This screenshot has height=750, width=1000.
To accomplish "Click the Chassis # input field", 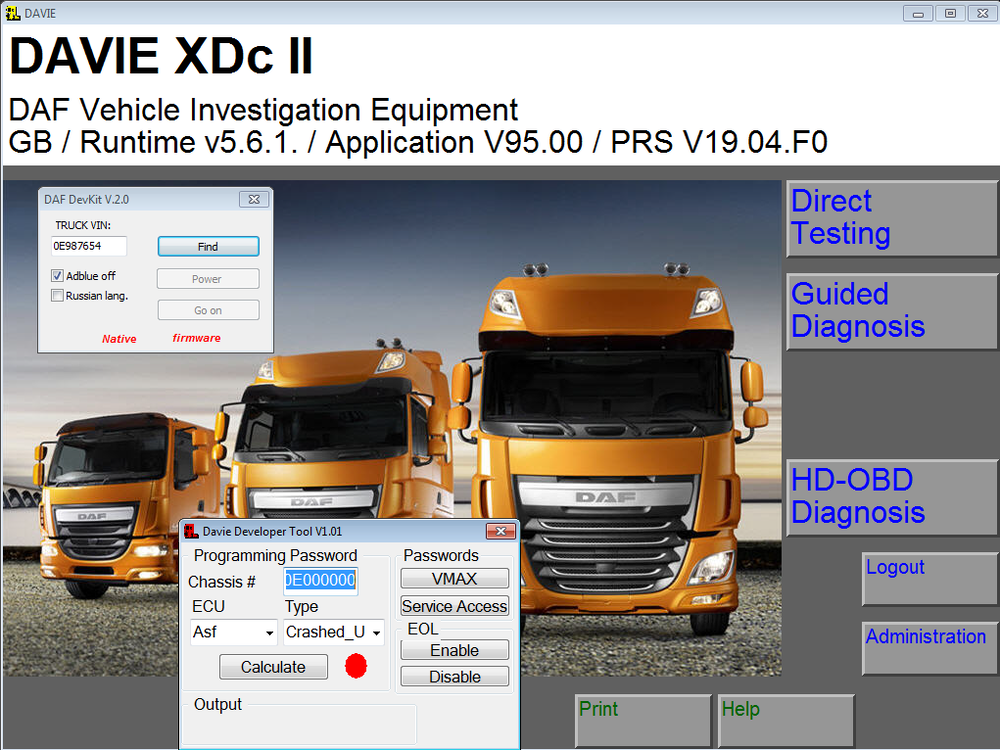I will [x=320, y=580].
